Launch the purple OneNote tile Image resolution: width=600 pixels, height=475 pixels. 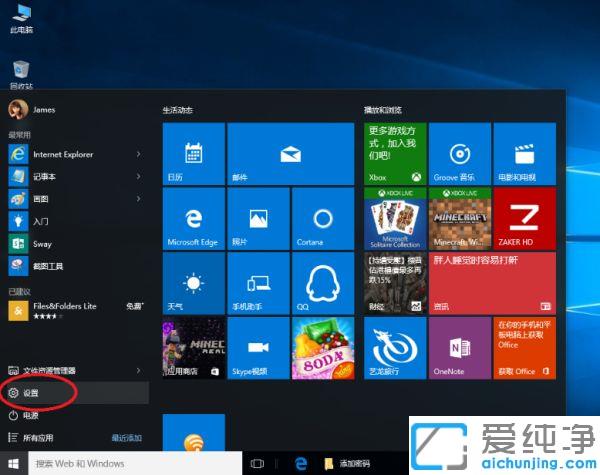(460, 348)
